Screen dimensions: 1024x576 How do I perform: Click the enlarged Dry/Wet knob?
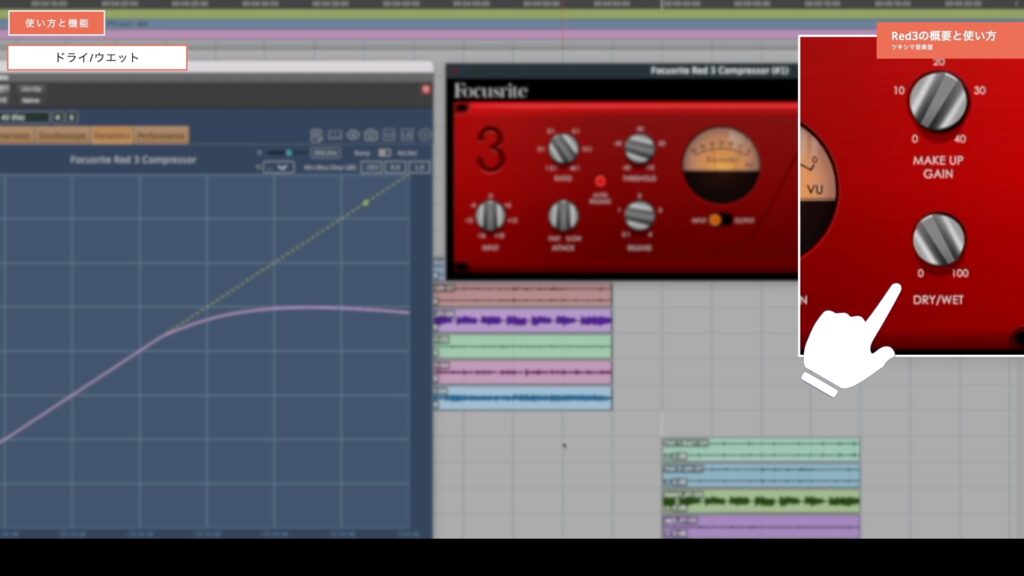938,240
